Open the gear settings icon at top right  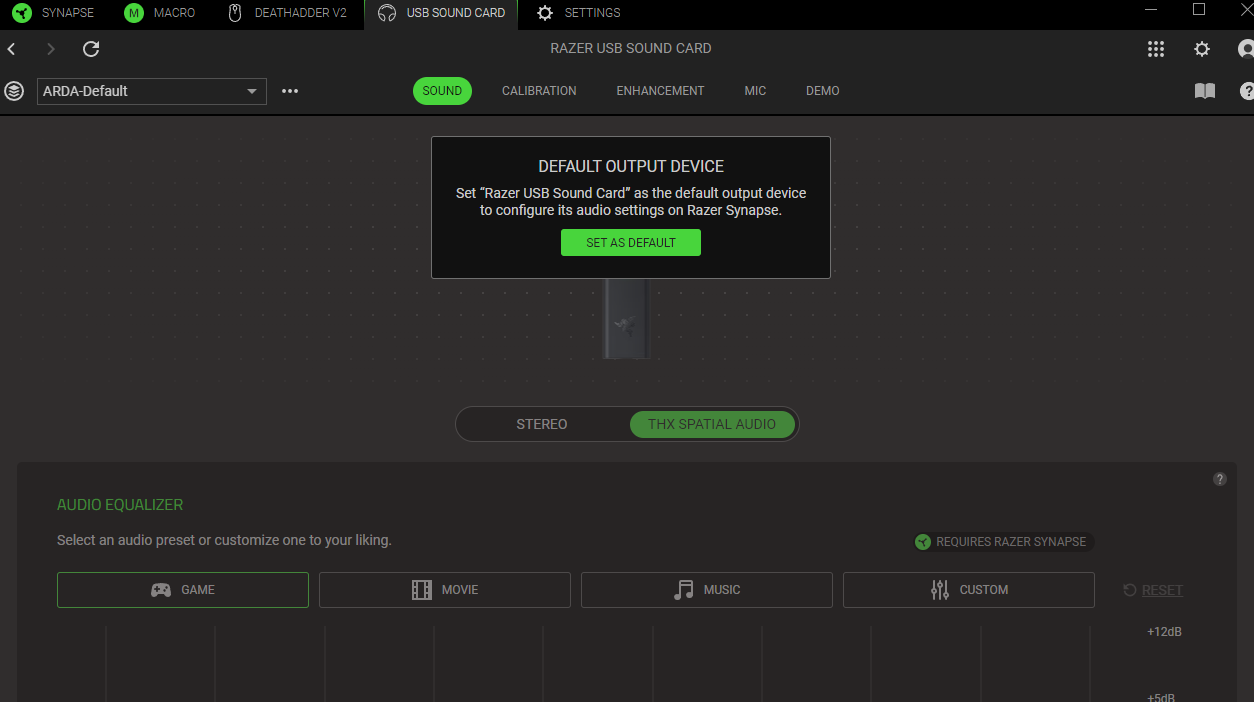coord(1202,49)
